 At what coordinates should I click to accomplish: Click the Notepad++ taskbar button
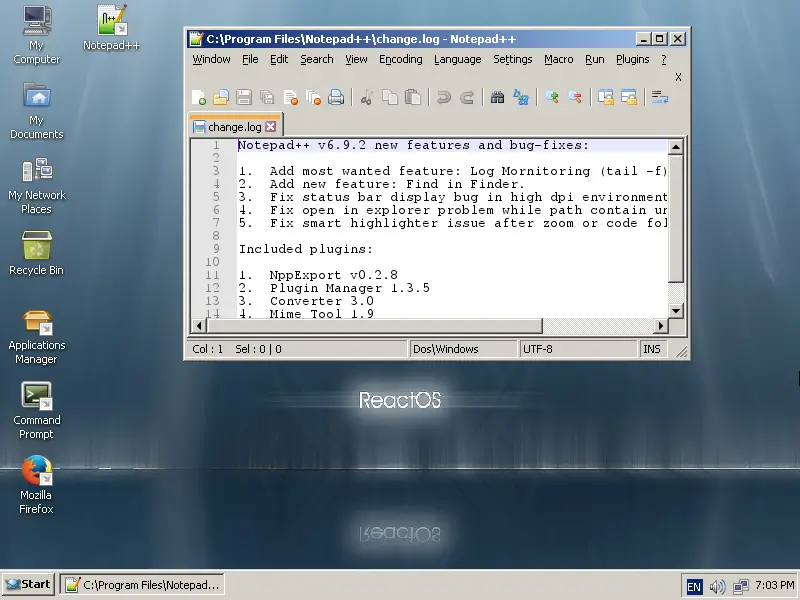142,584
